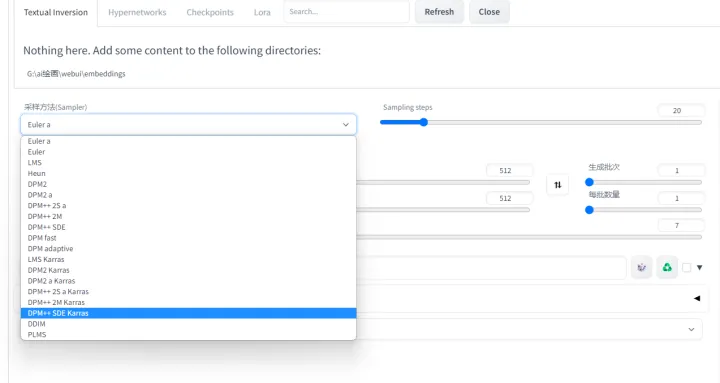The width and height of the screenshot is (720, 383).
Task: Expand the black down triangle beside the checkbox
Action: point(699,267)
